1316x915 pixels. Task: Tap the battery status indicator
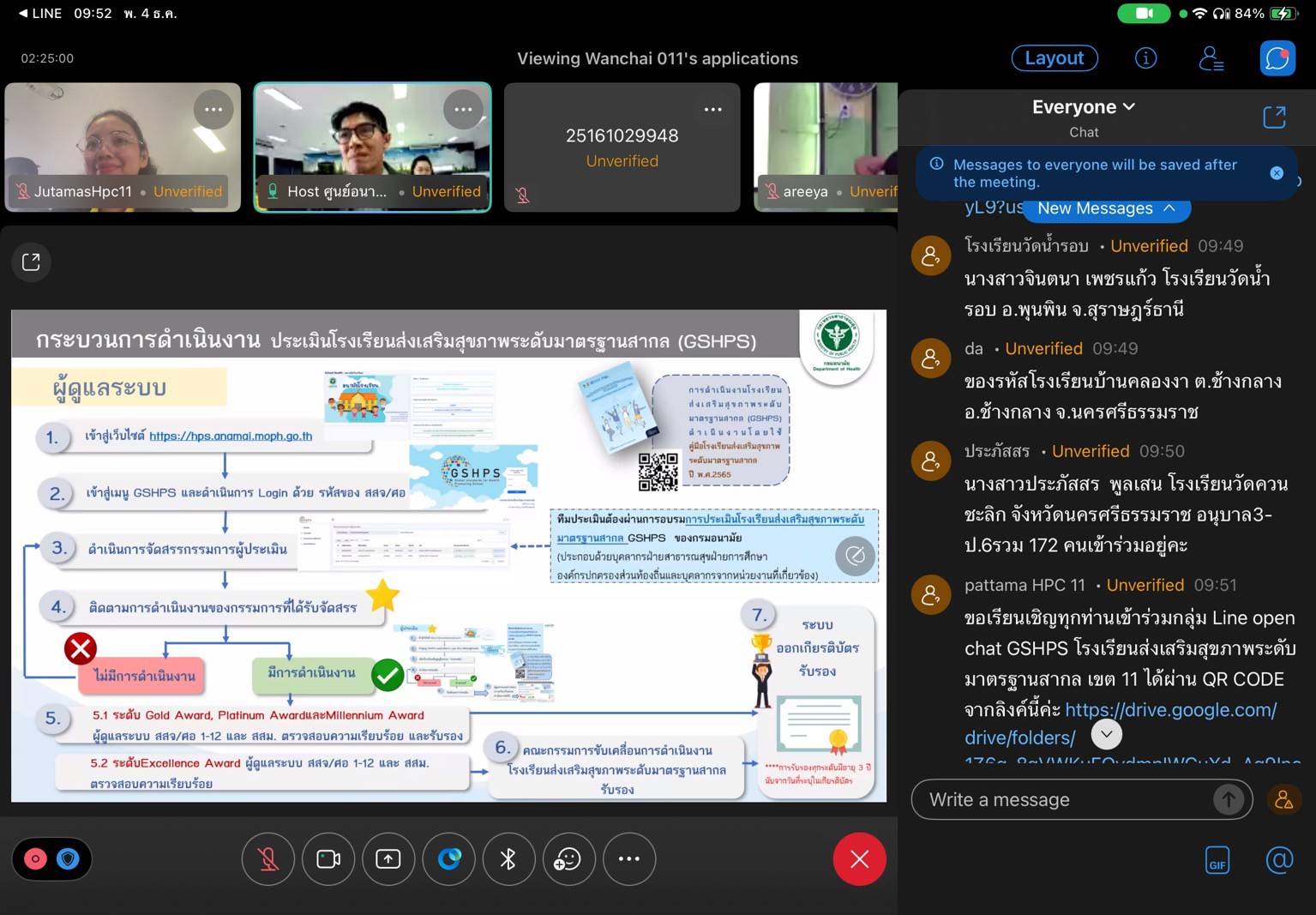(x=1284, y=14)
